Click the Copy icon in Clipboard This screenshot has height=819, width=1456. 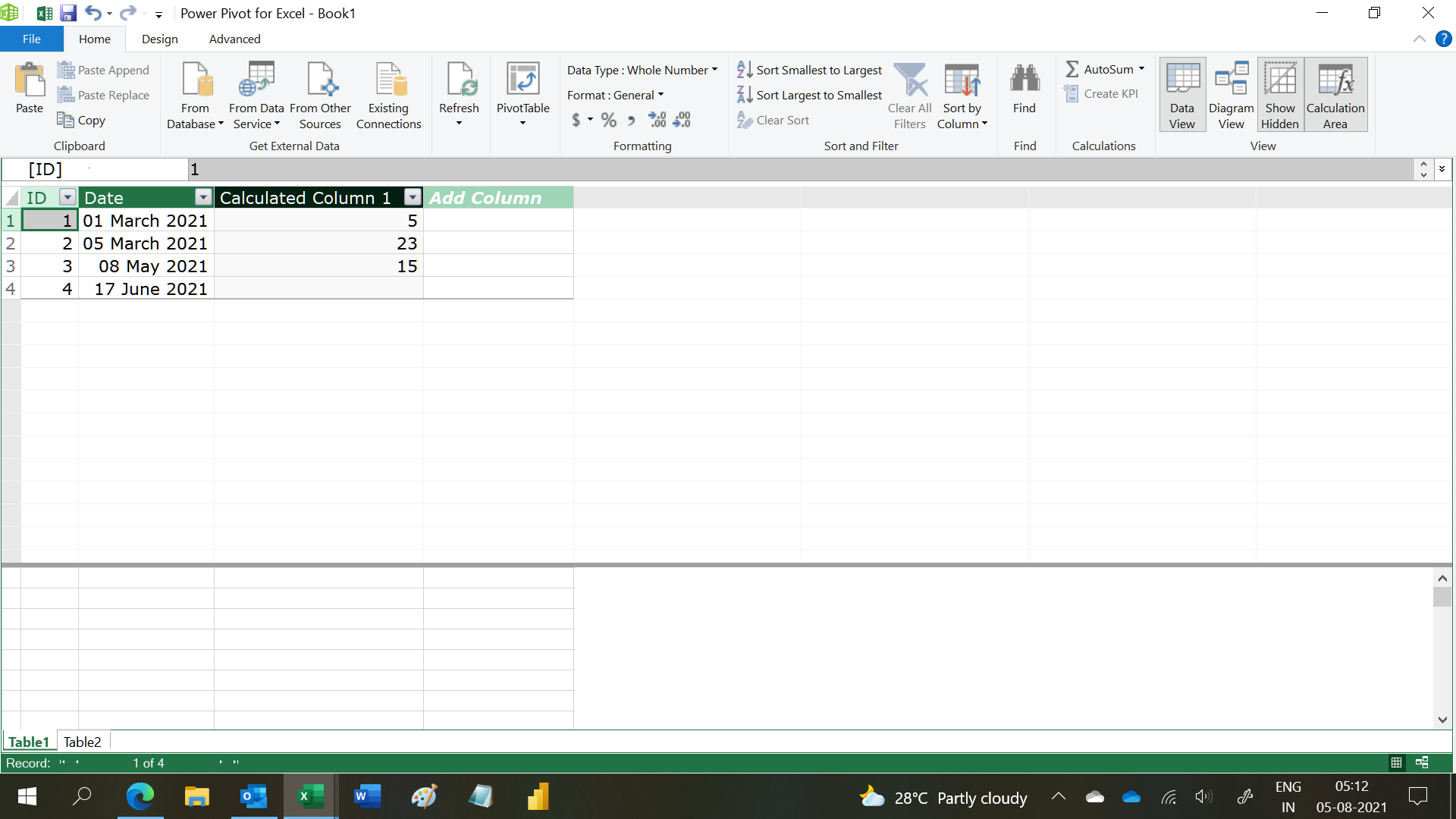(x=65, y=120)
